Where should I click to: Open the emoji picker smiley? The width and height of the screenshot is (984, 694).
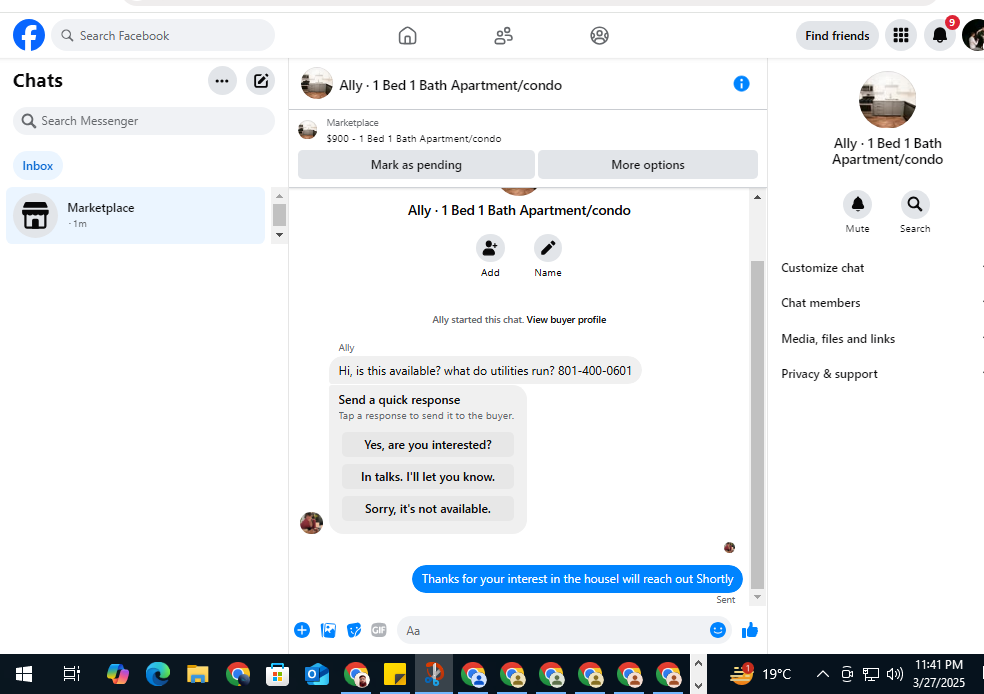718,630
